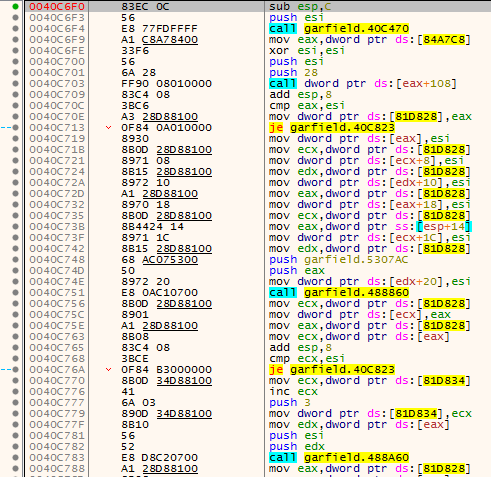Click opcode bytes 'E8 77FDFFFF'
Image resolution: width=491 pixels, height=477 pixels.
click(159, 29)
